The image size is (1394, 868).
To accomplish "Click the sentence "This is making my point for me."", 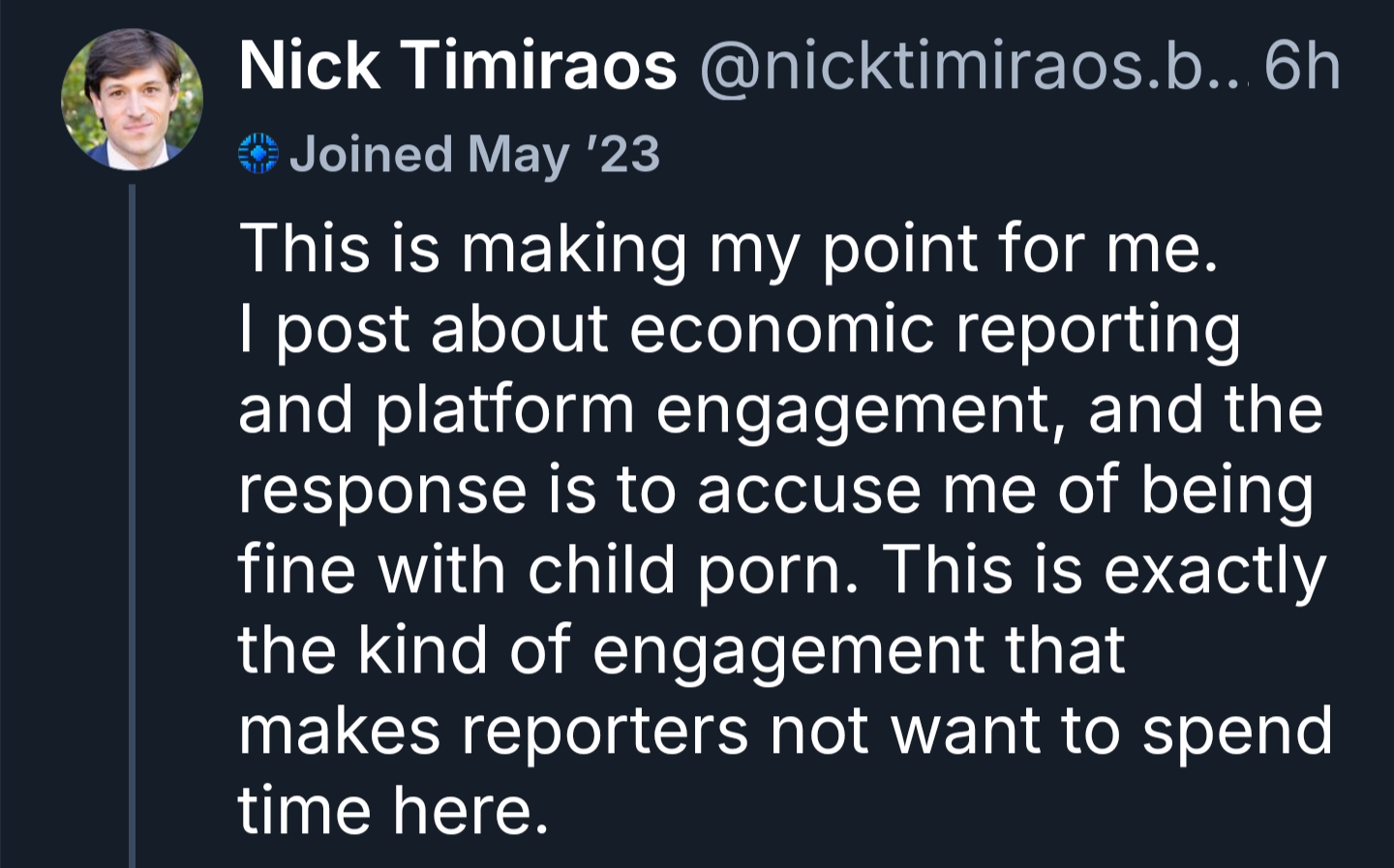I will pyautogui.click(x=727, y=248).
